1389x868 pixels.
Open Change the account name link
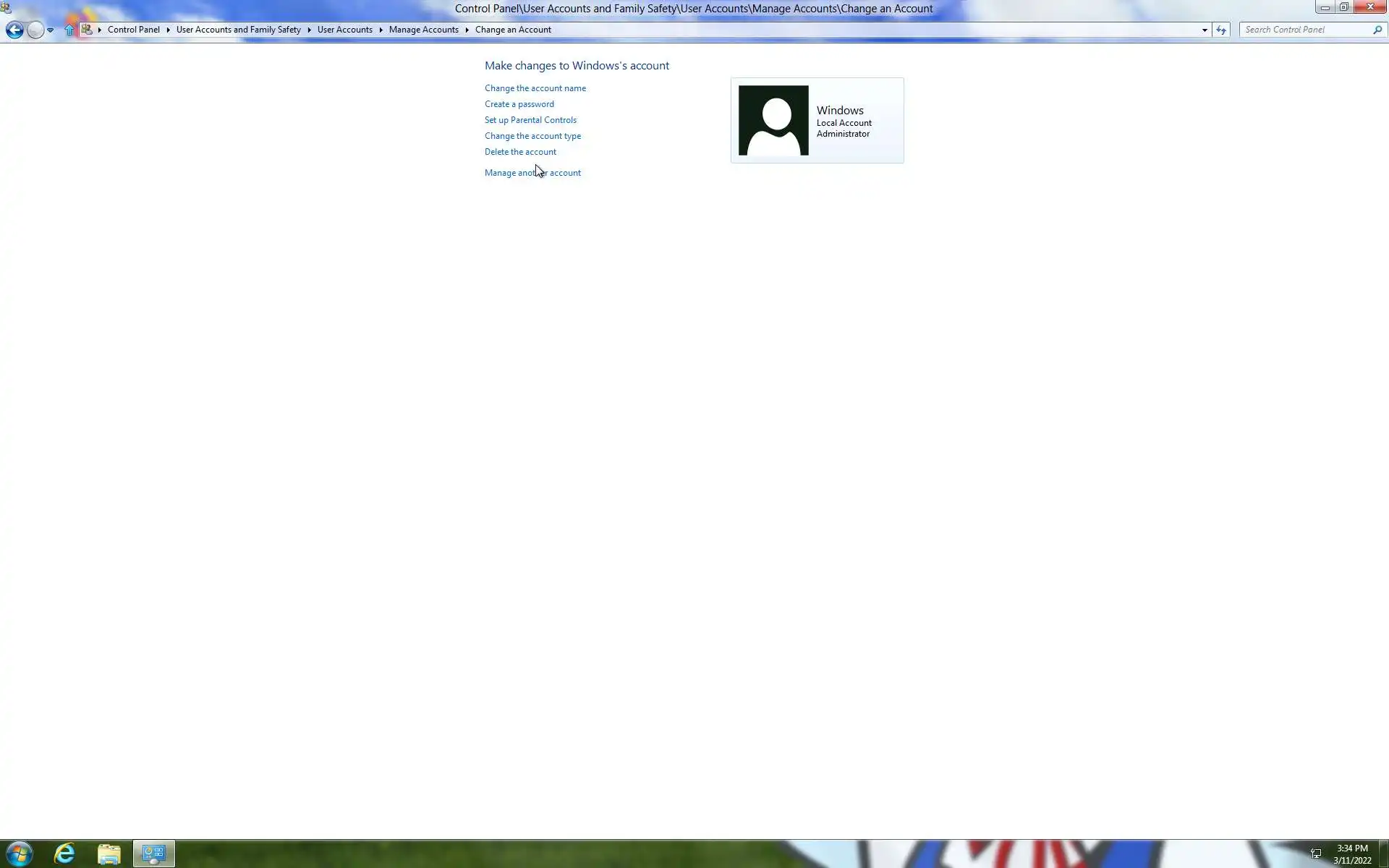pyautogui.click(x=535, y=88)
